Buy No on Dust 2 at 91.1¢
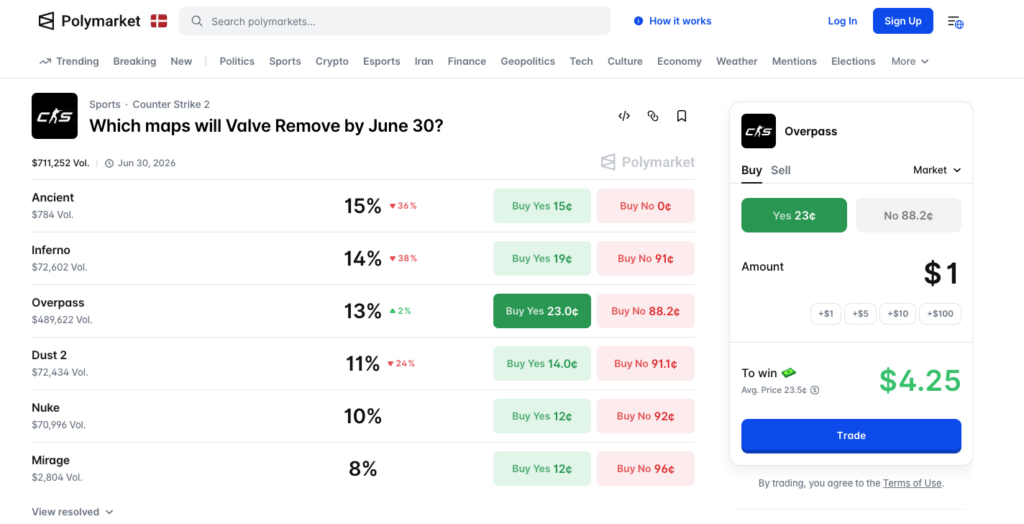 pyautogui.click(x=646, y=363)
